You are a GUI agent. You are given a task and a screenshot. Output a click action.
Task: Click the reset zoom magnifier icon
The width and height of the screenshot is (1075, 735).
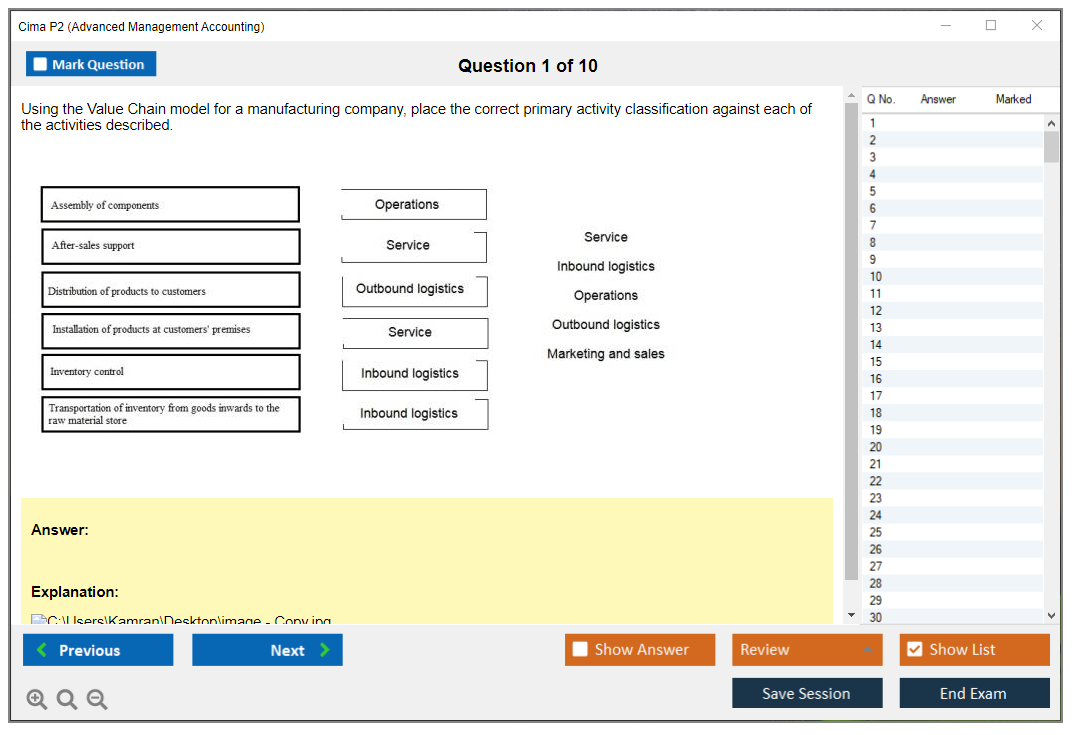pyautogui.click(x=67, y=700)
